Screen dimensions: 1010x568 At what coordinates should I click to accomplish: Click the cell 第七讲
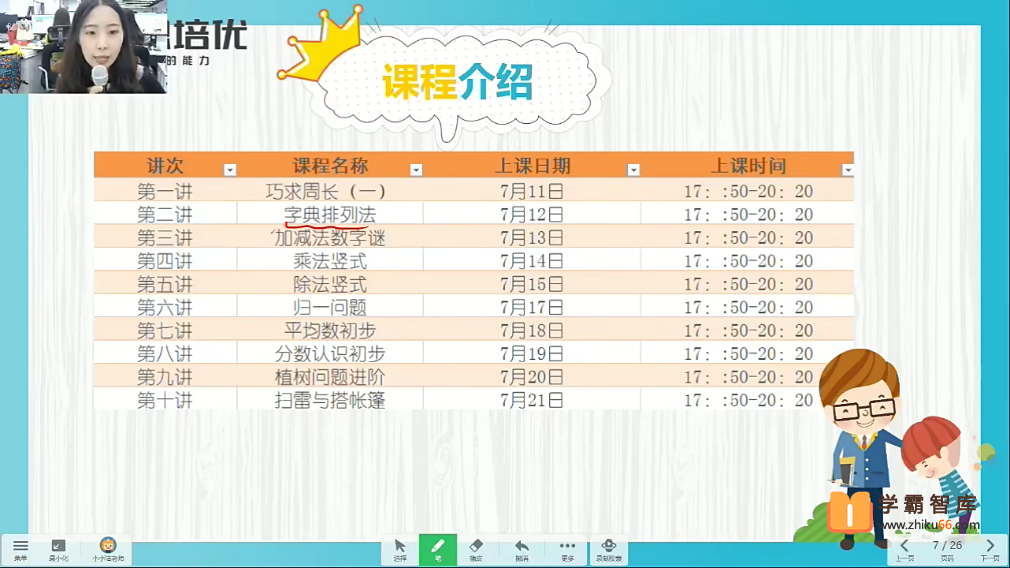click(165, 330)
